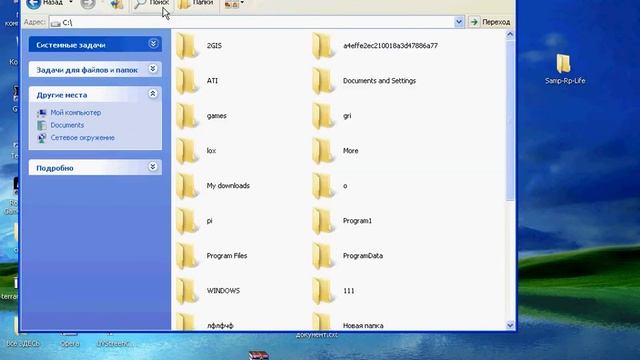Select the More folder icon
The width and height of the screenshot is (640, 360).
click(x=324, y=151)
